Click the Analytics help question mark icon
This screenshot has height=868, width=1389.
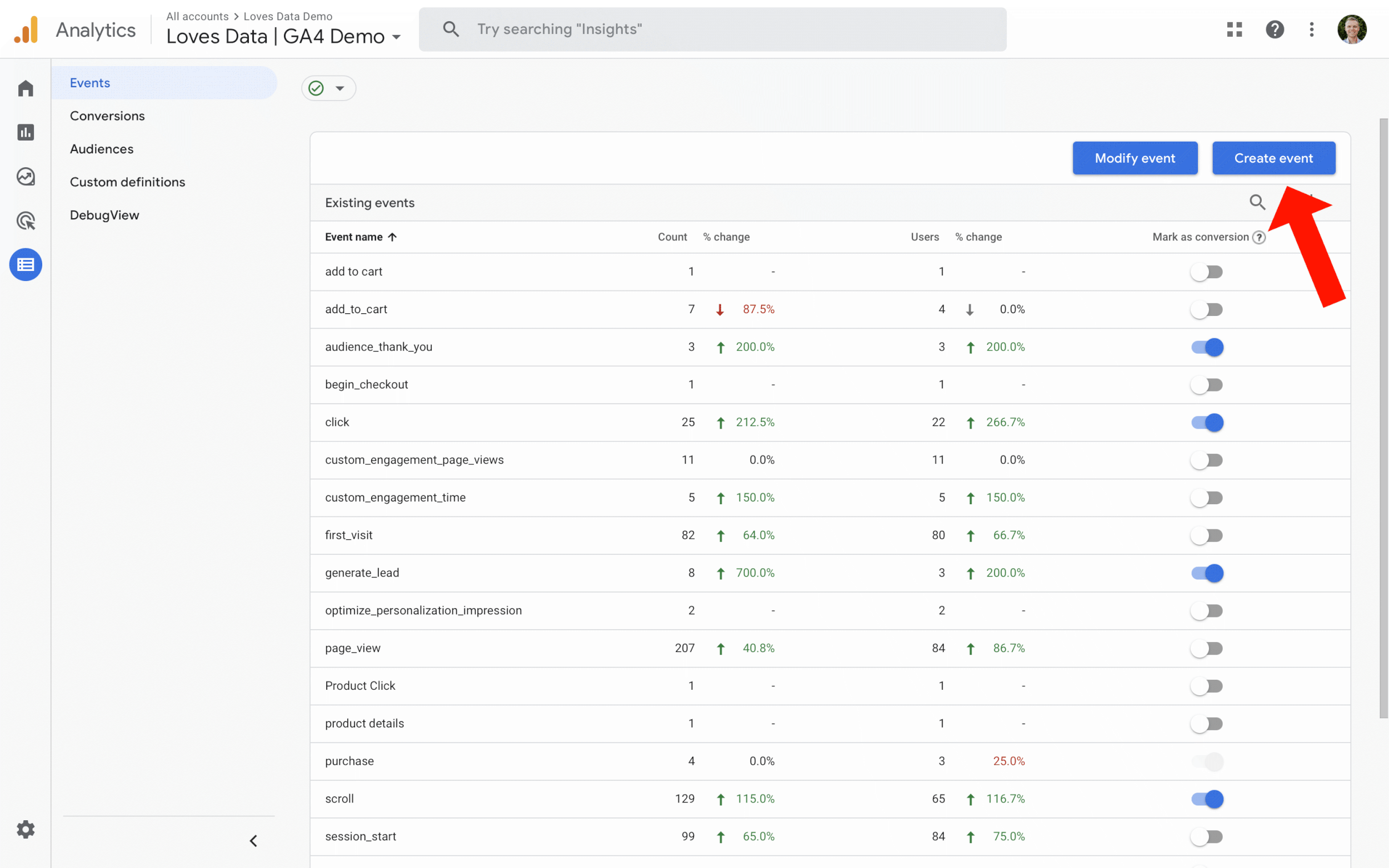coord(1275,29)
